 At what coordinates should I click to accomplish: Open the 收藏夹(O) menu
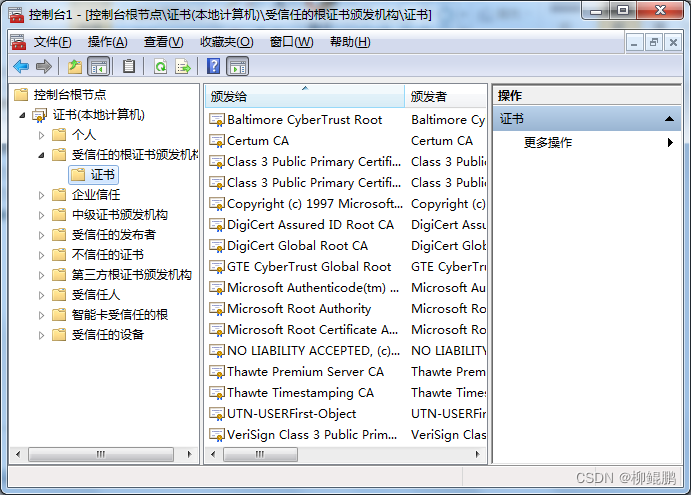227,42
